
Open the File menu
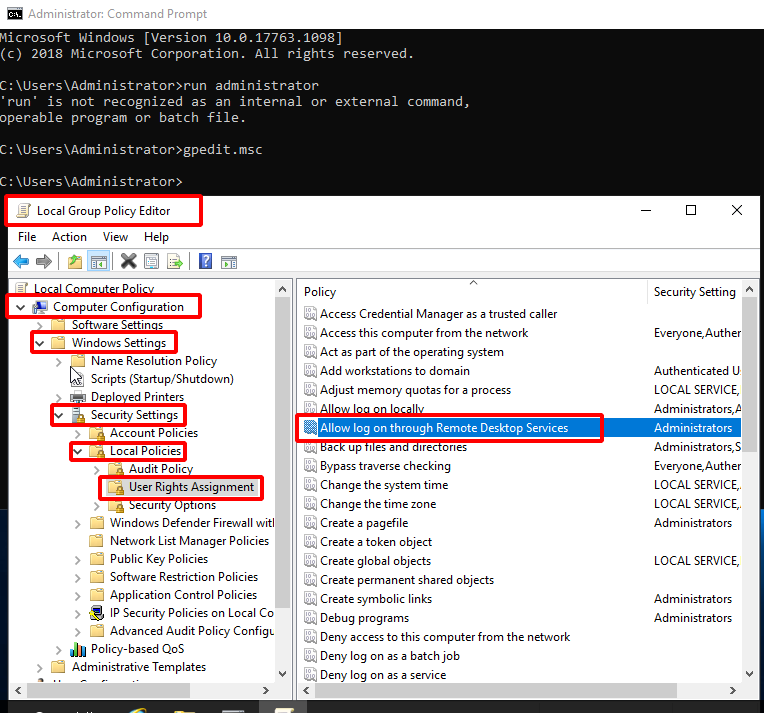click(27, 237)
